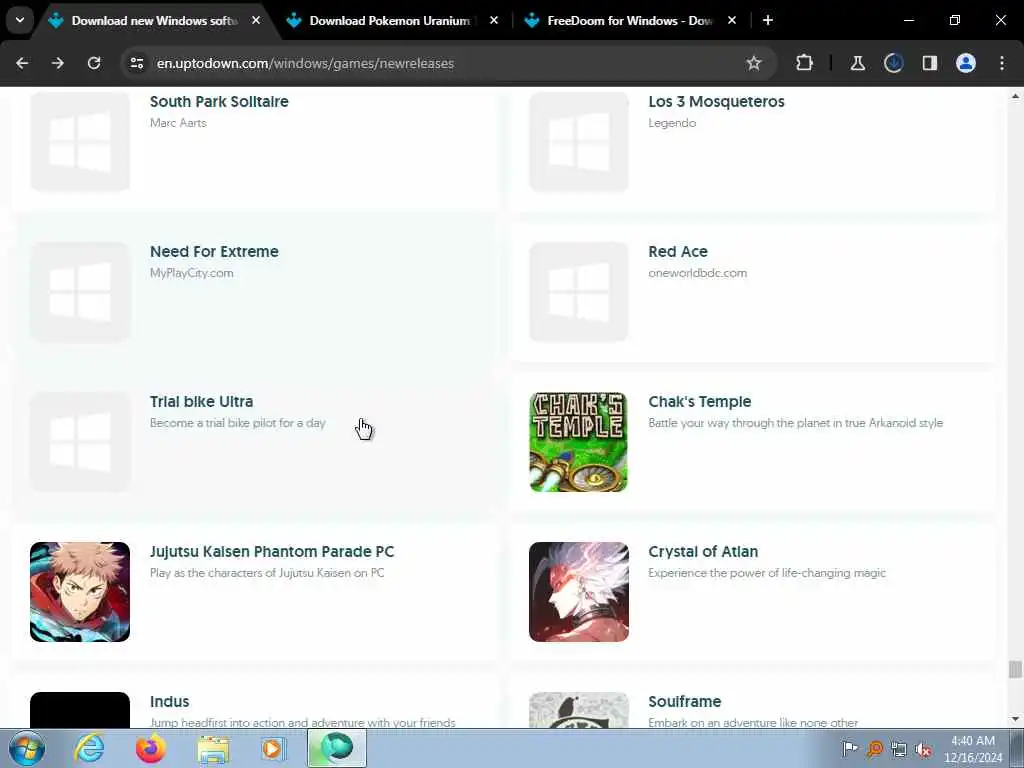The image size is (1024, 768).
Task: Click the Crystal of Atlan thumbnail
Action: click(x=579, y=592)
